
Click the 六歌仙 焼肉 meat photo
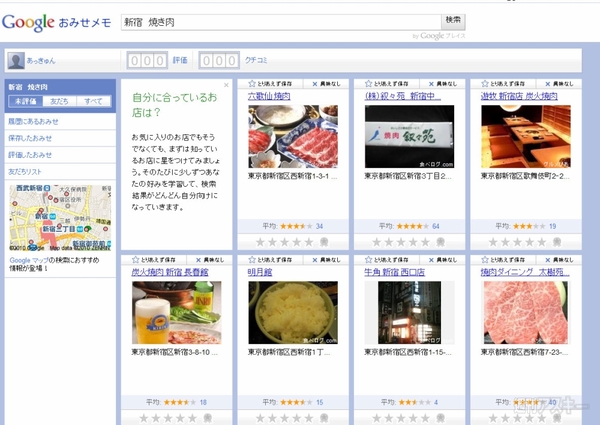(x=293, y=137)
